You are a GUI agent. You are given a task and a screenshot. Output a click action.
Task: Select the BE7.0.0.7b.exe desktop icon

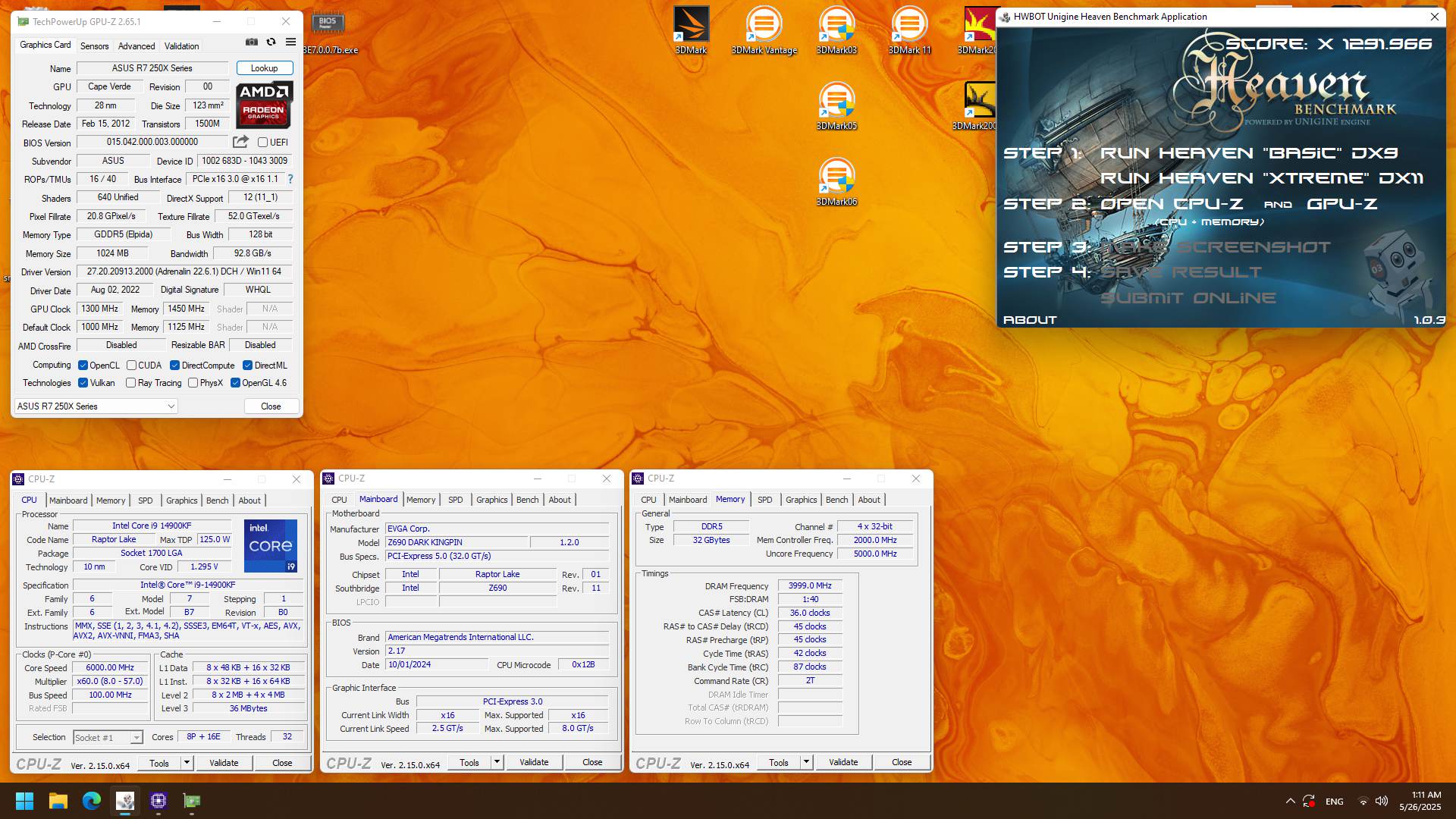(x=328, y=32)
